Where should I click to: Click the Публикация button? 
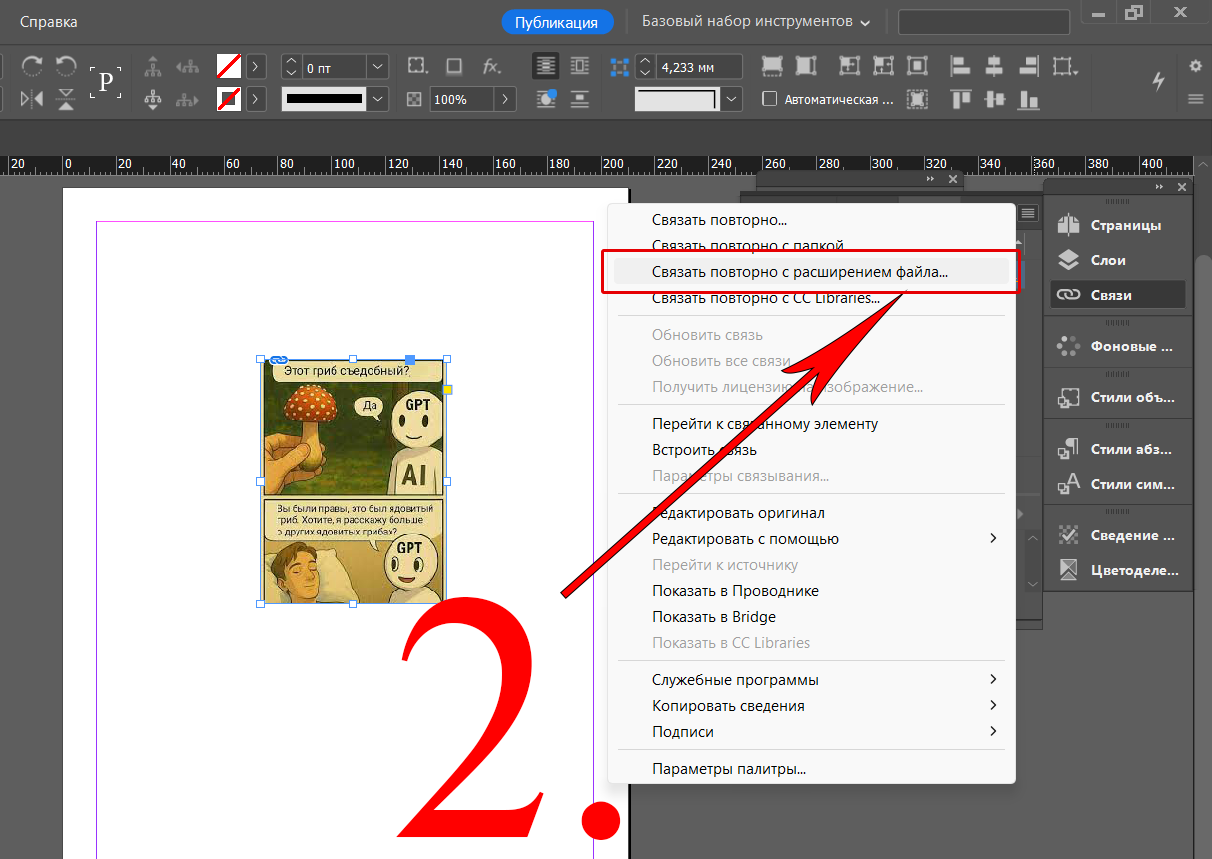557,22
